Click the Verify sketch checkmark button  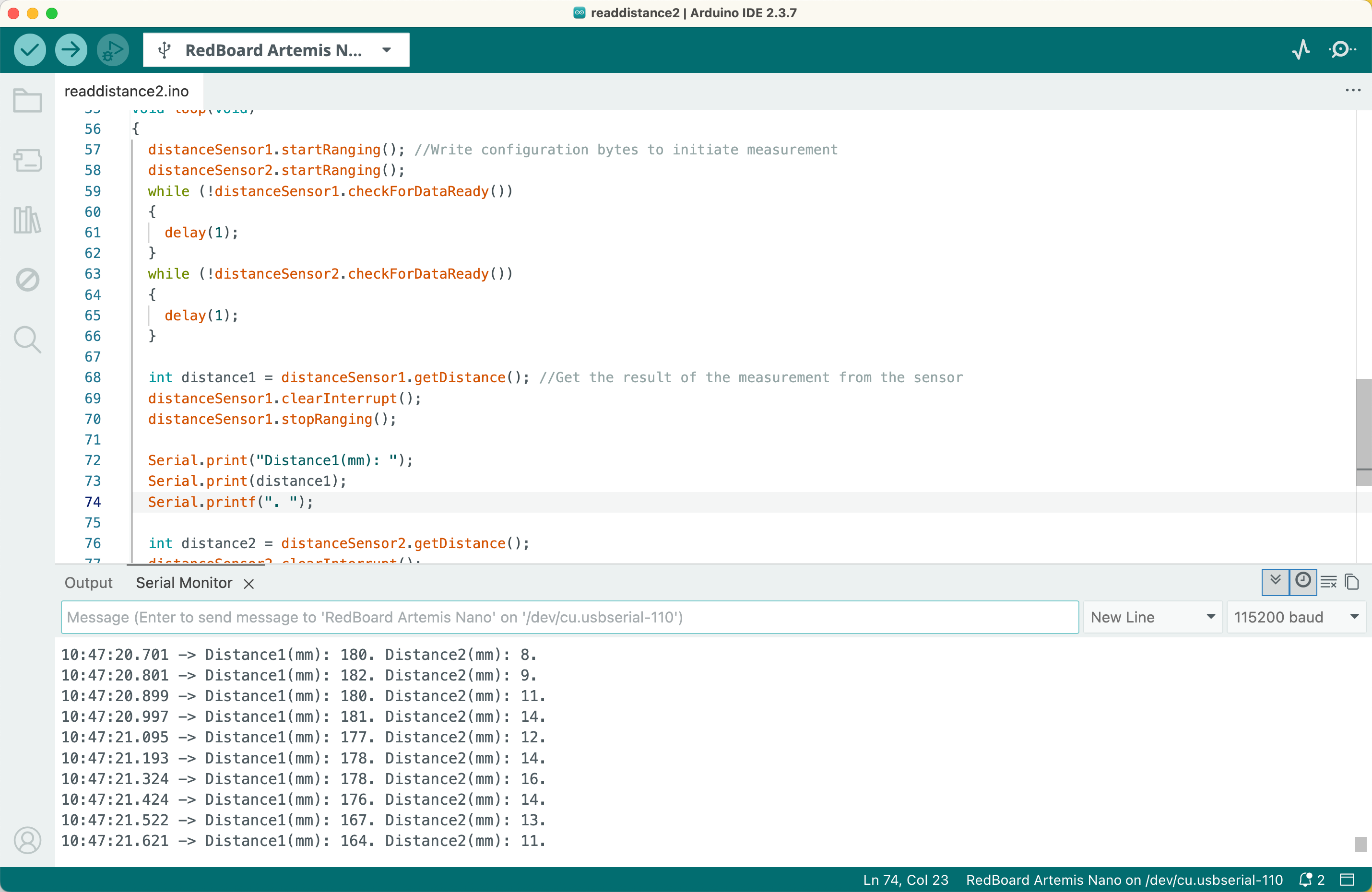click(x=29, y=50)
